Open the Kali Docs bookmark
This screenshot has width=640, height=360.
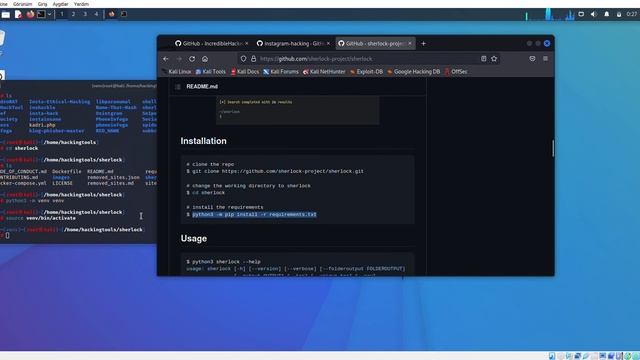[245, 71]
